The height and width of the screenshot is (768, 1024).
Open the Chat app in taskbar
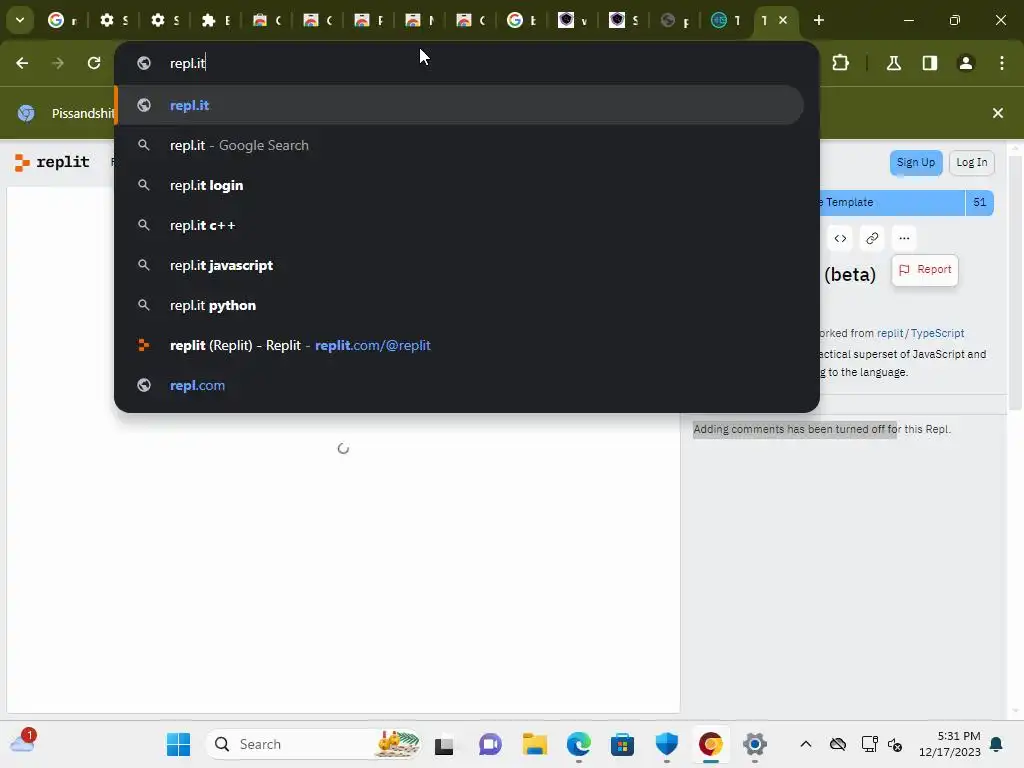[x=490, y=744]
